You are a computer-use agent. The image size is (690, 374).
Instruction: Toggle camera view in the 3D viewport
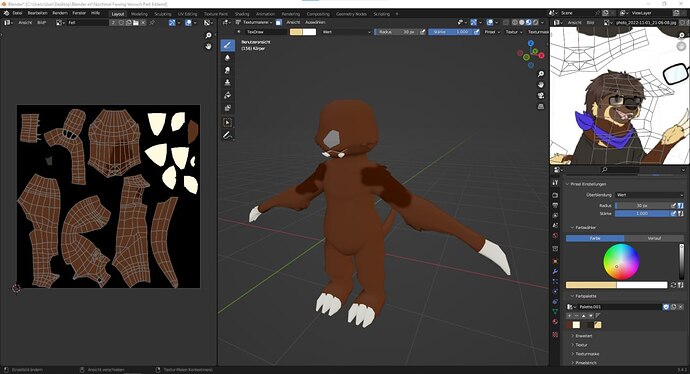click(541, 95)
